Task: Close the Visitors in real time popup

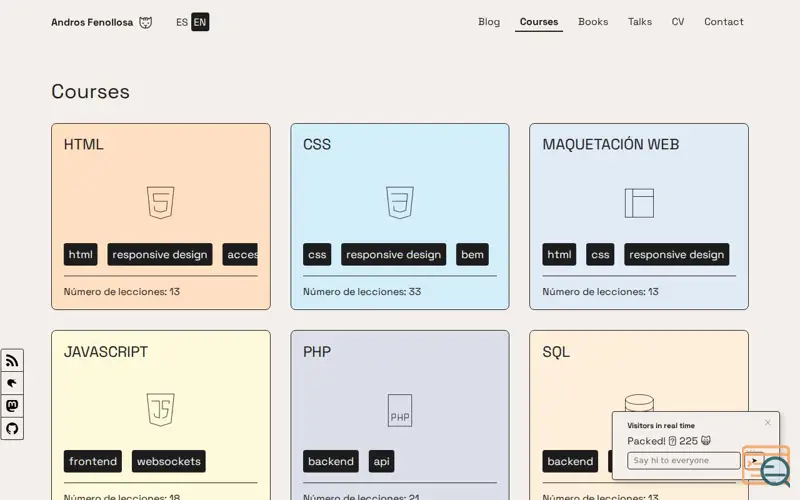Action: point(768,422)
